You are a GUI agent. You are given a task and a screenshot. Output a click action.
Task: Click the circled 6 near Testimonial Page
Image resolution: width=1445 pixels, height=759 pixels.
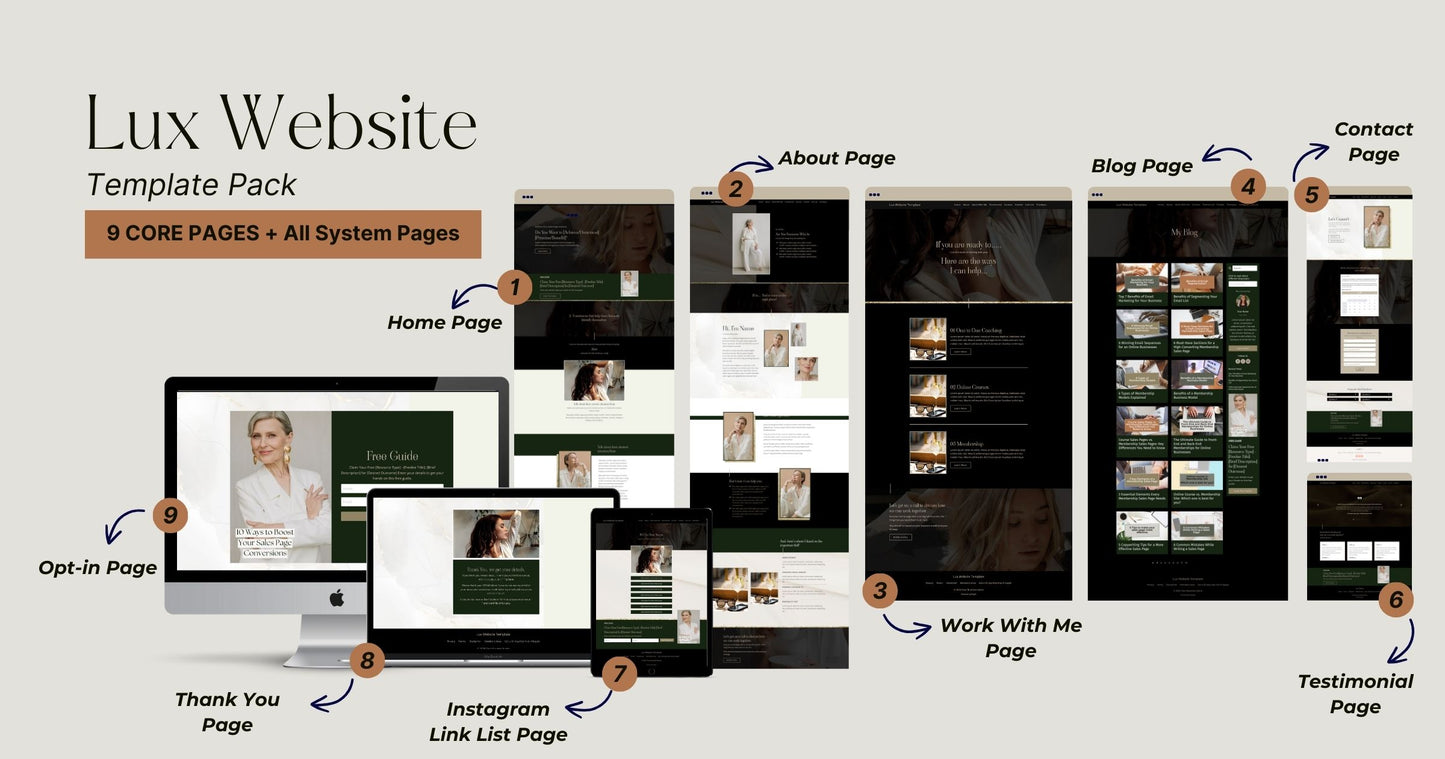pyautogui.click(x=1395, y=601)
